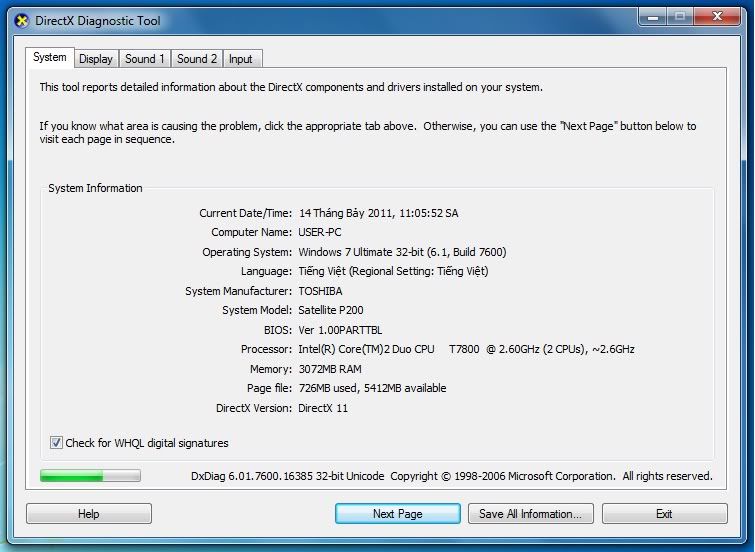Click the DxDiag version copyright text
Viewport: 755px width, 552px height.
452,476
